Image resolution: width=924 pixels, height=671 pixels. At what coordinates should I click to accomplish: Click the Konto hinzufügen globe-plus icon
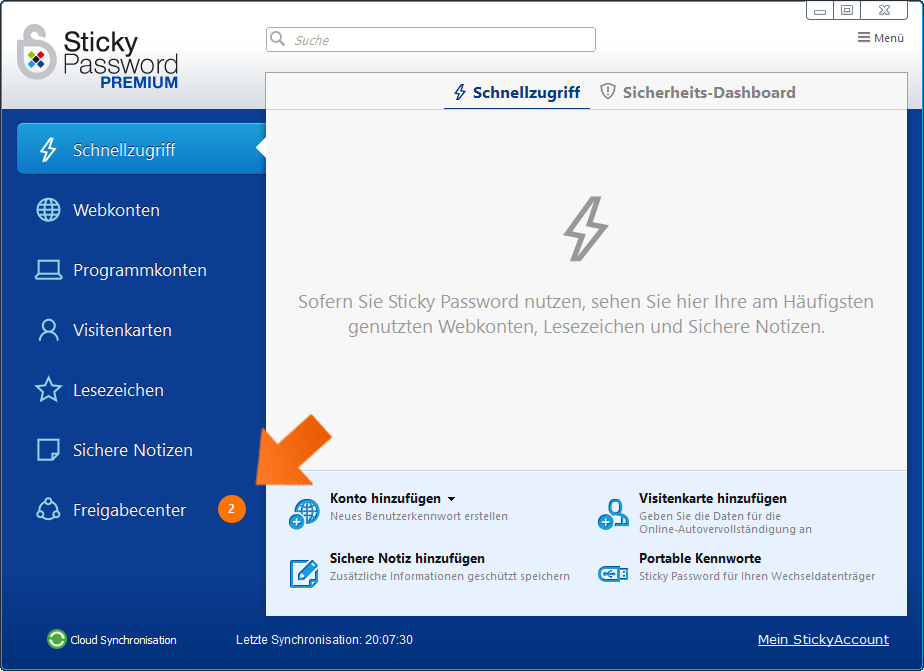[x=304, y=513]
